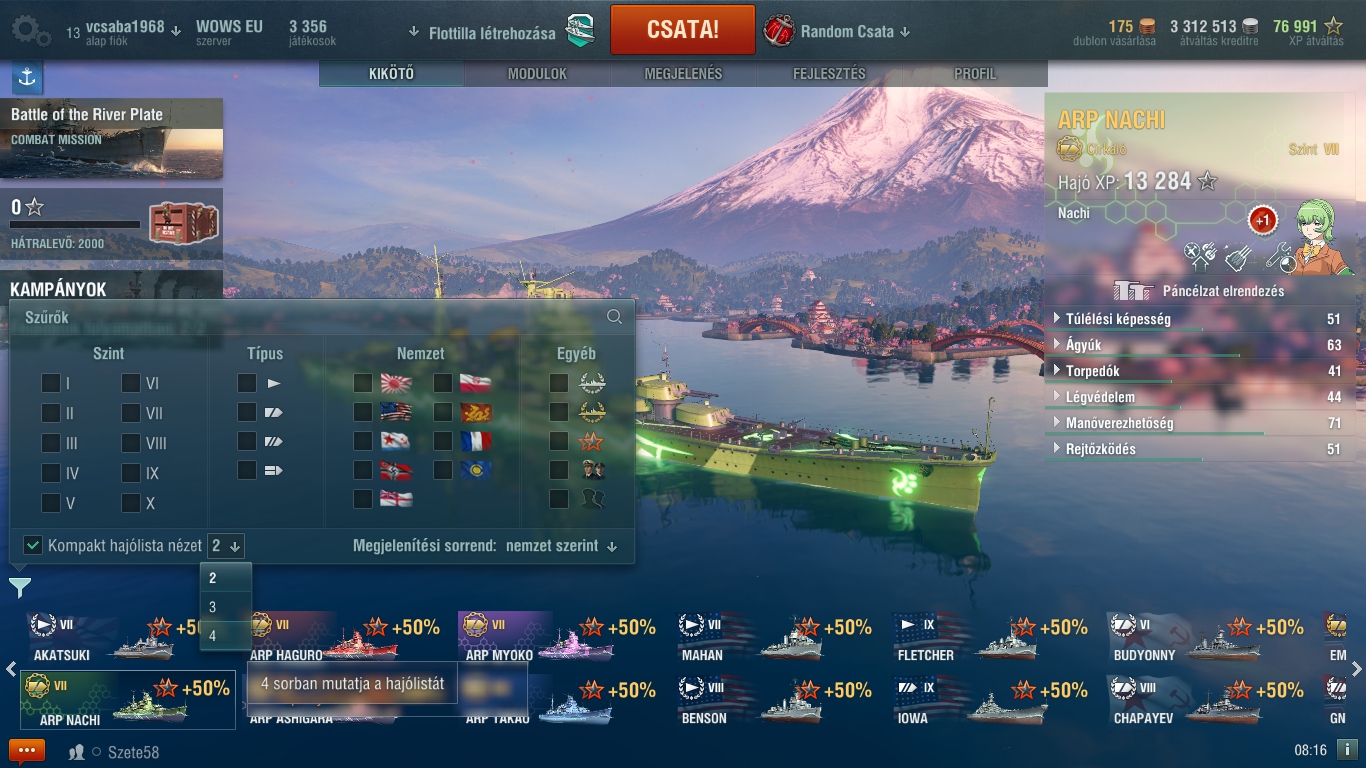Open the chat speech bubble icon
Viewport: 1366px width, 768px height.
coord(27,751)
